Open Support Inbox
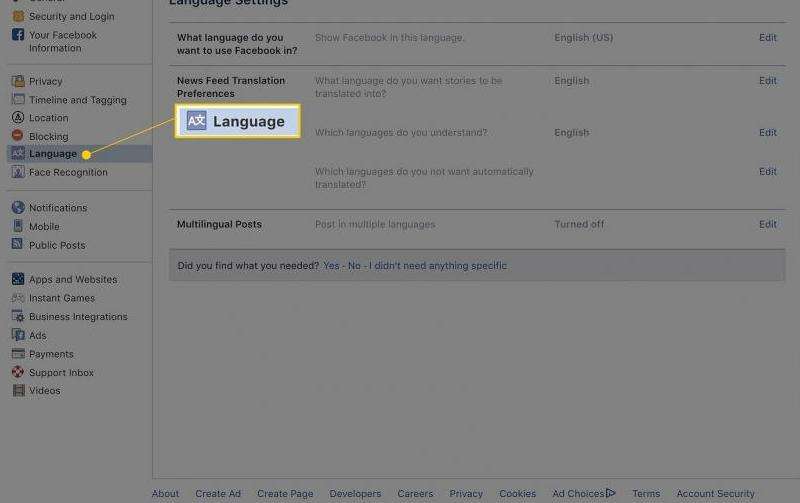 coord(61,373)
